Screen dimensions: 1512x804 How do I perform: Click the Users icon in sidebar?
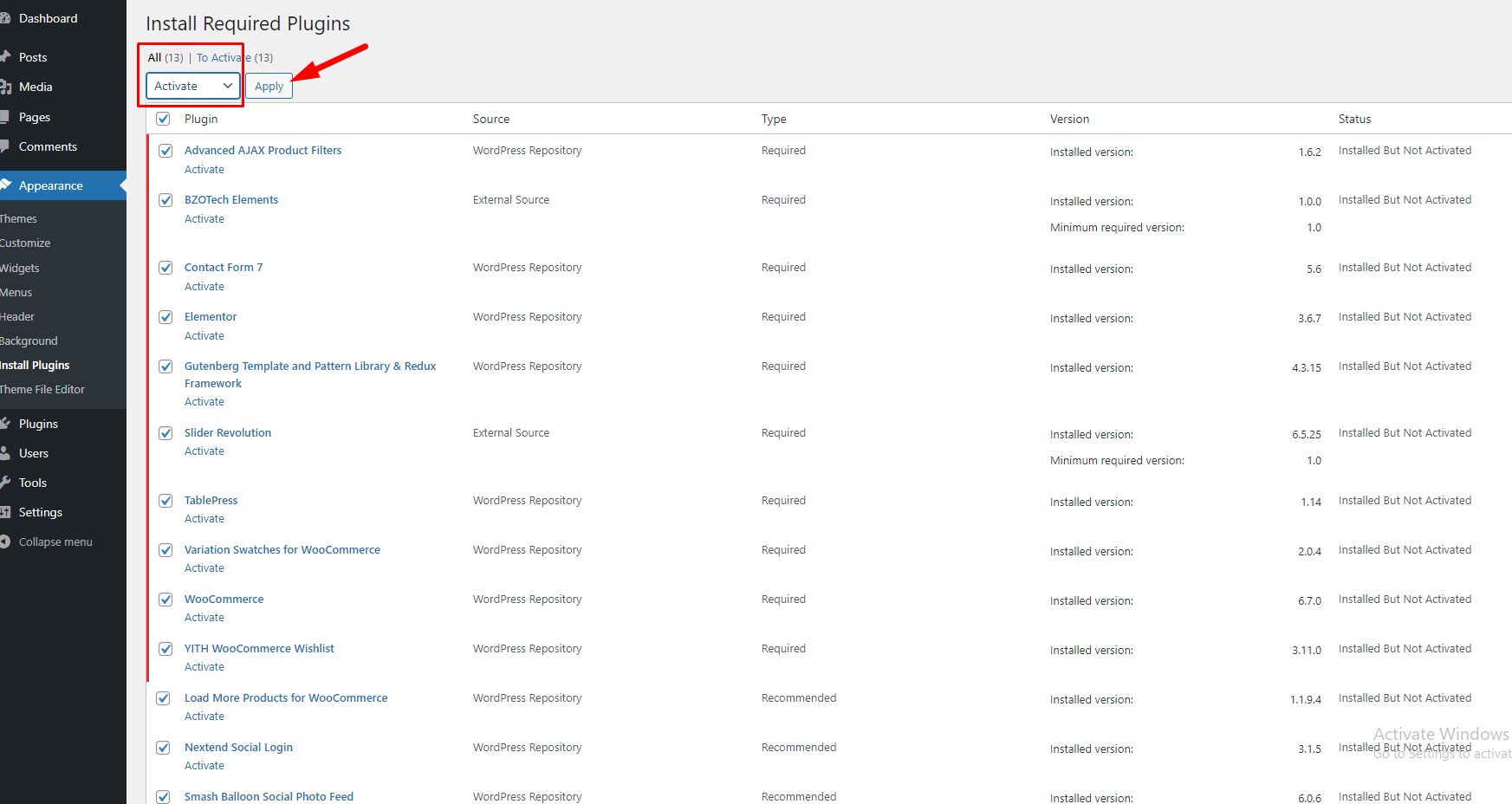5,453
